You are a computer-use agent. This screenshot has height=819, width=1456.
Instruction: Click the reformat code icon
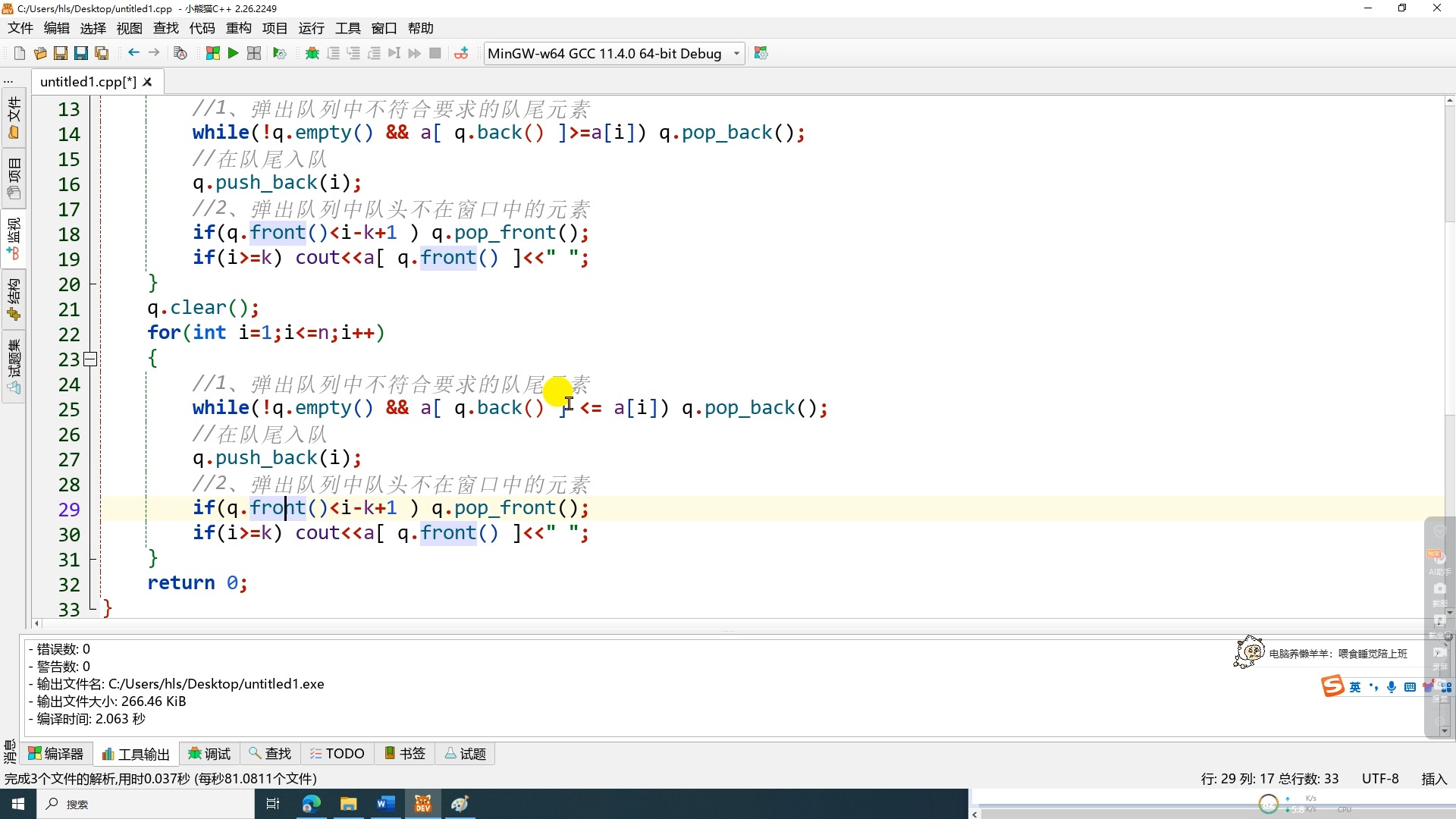[180, 53]
